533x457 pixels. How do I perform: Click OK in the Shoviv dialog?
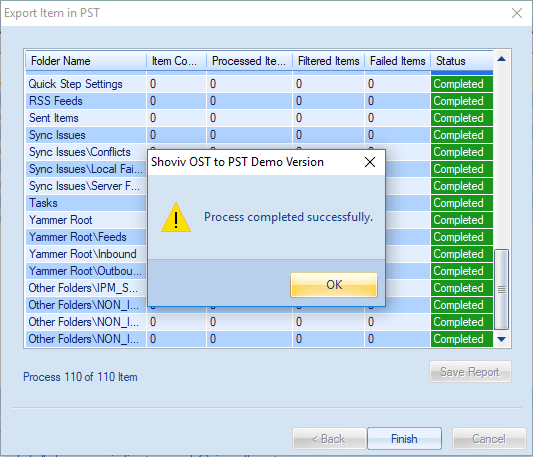tap(334, 285)
